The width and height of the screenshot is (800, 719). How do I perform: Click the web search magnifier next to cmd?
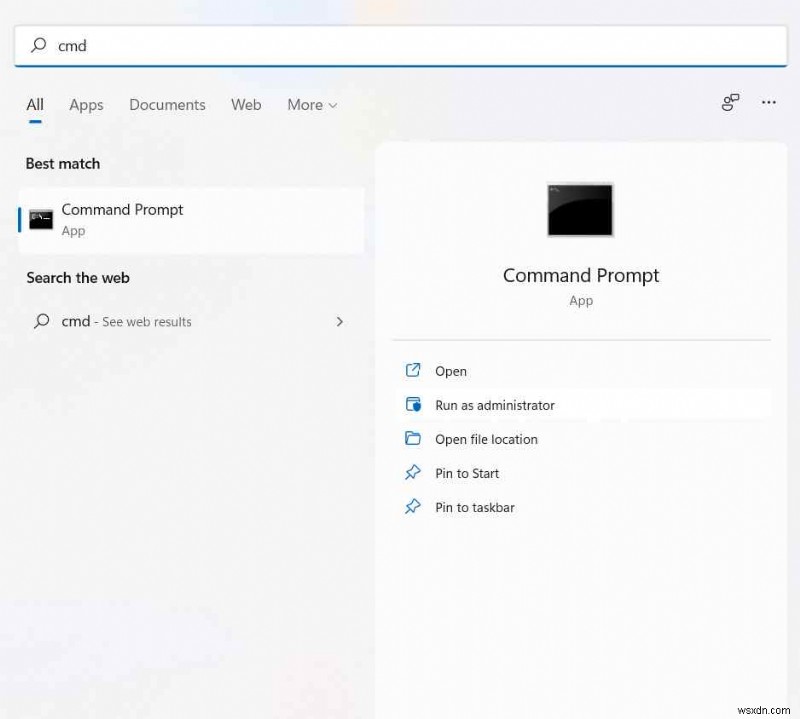40,321
